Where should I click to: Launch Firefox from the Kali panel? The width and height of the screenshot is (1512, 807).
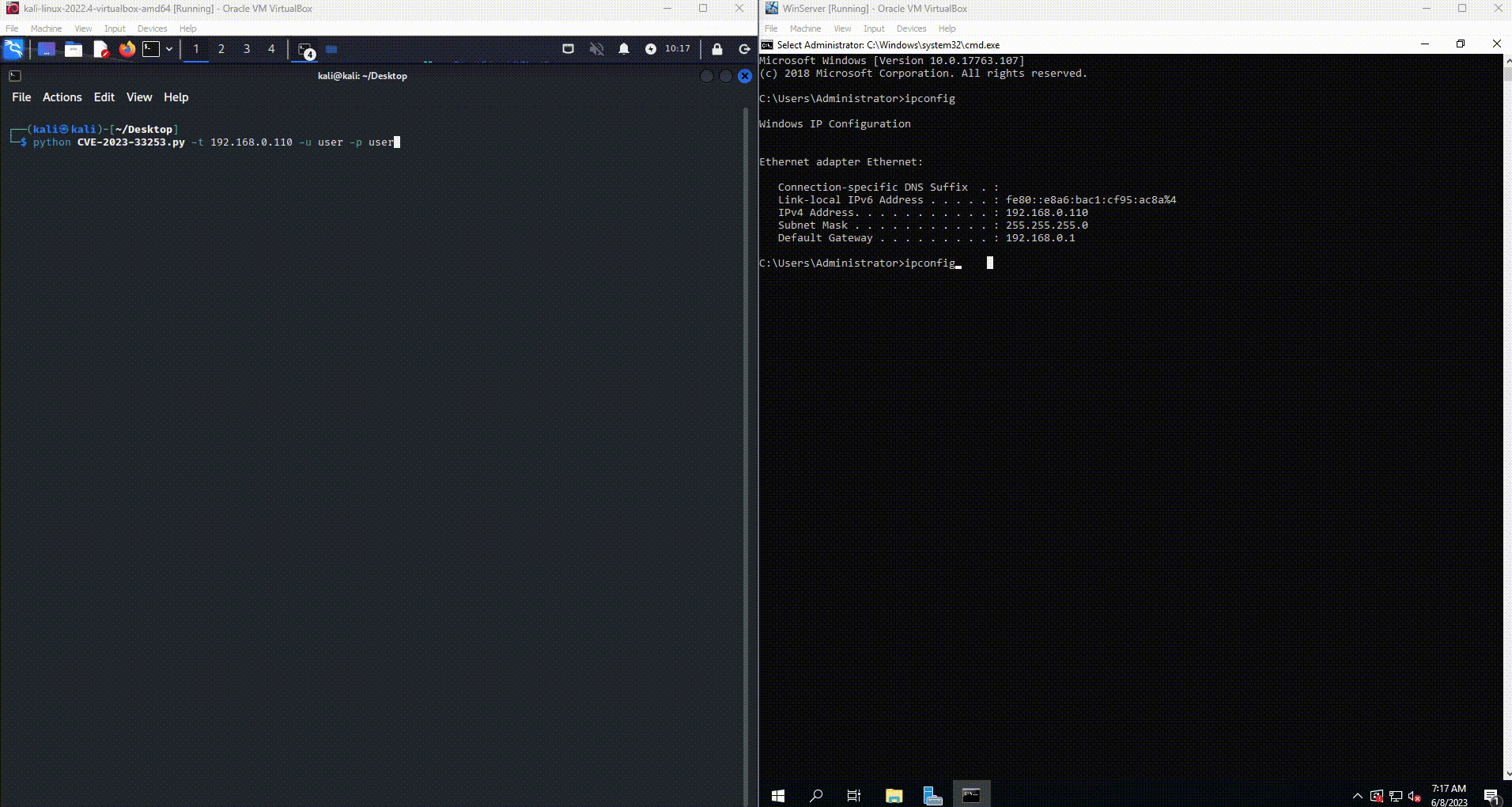pos(127,49)
